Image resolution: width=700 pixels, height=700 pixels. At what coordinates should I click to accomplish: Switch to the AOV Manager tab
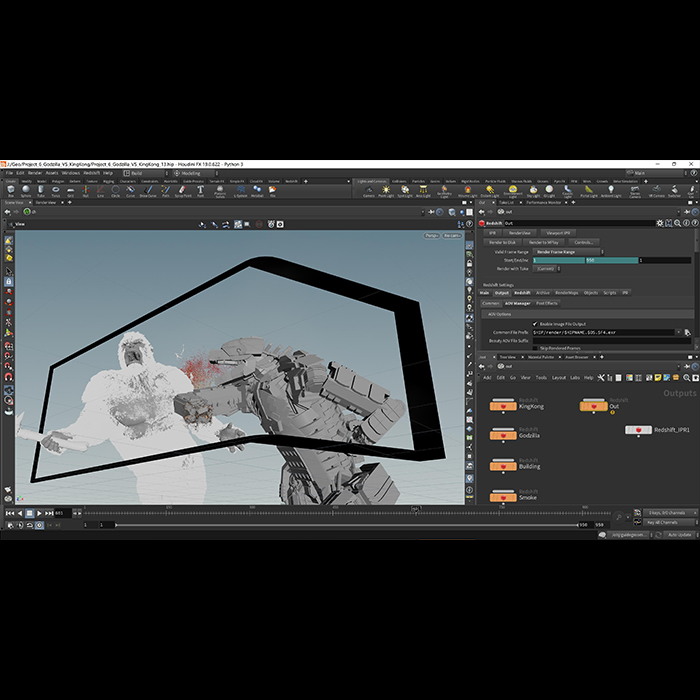pos(516,303)
